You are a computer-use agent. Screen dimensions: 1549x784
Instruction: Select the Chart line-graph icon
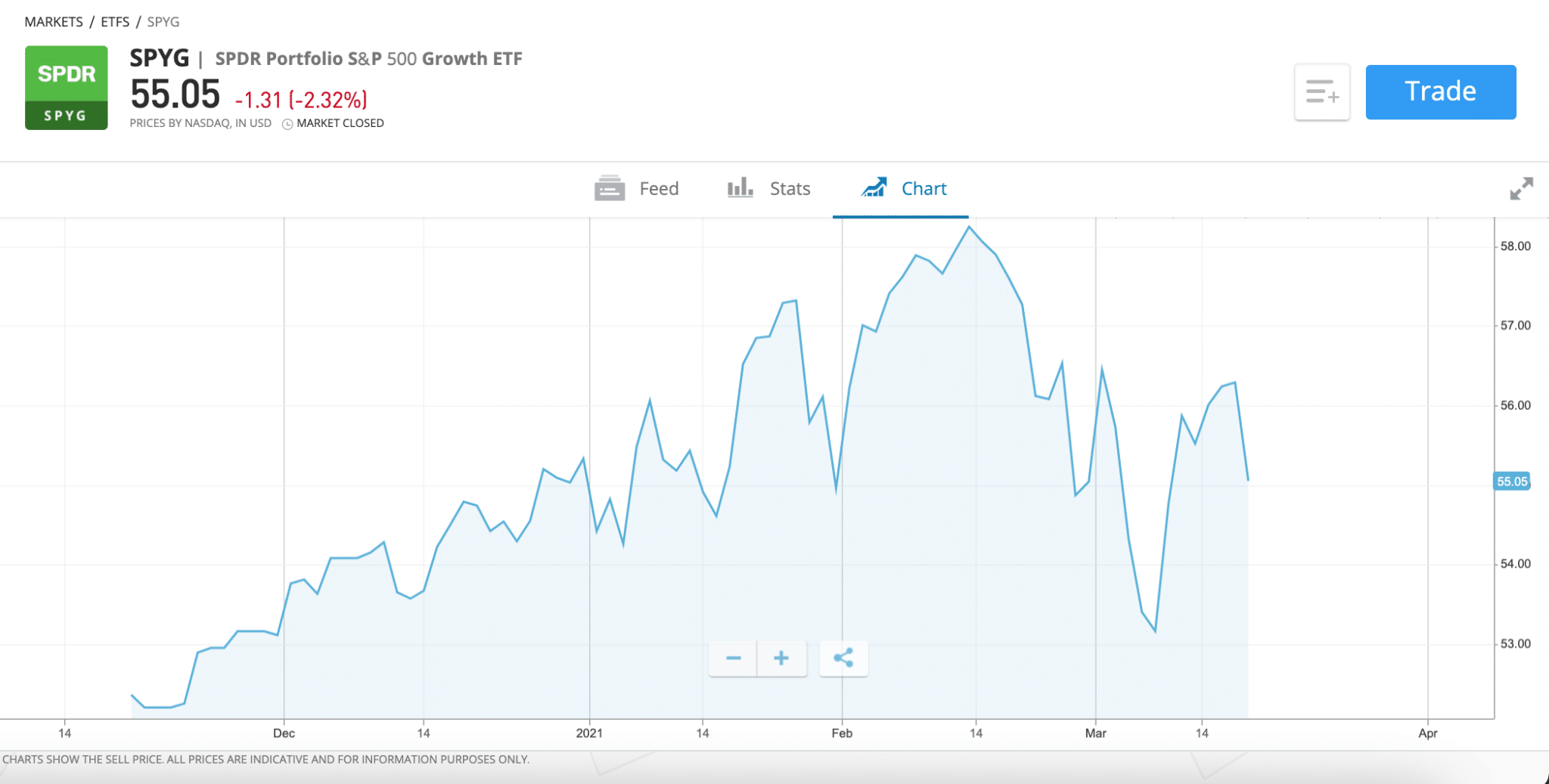pyautogui.click(x=876, y=187)
